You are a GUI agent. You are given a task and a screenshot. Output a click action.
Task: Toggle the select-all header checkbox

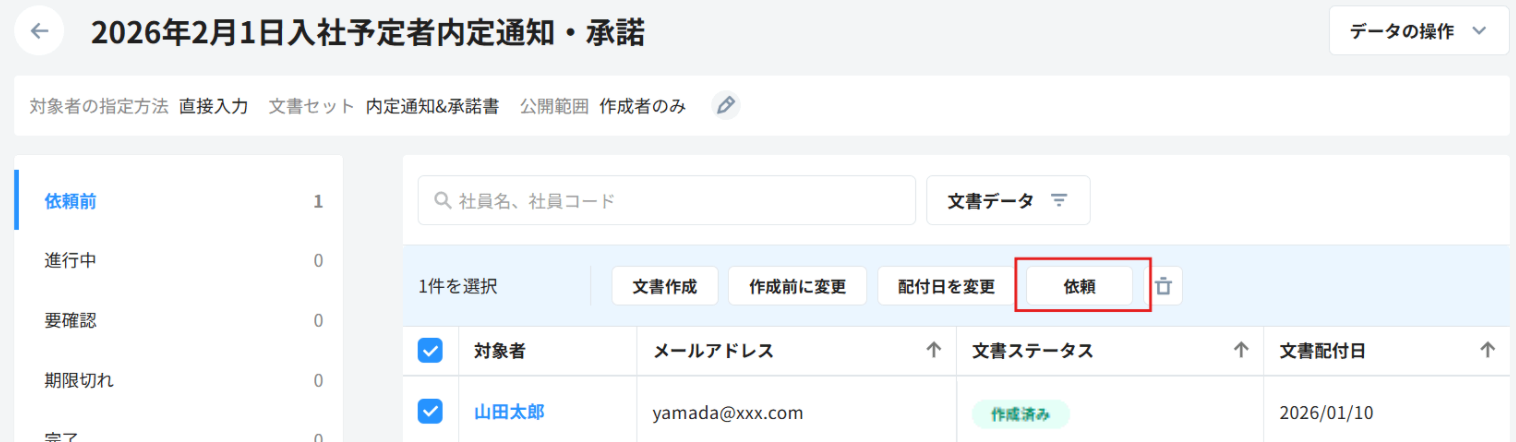430,350
